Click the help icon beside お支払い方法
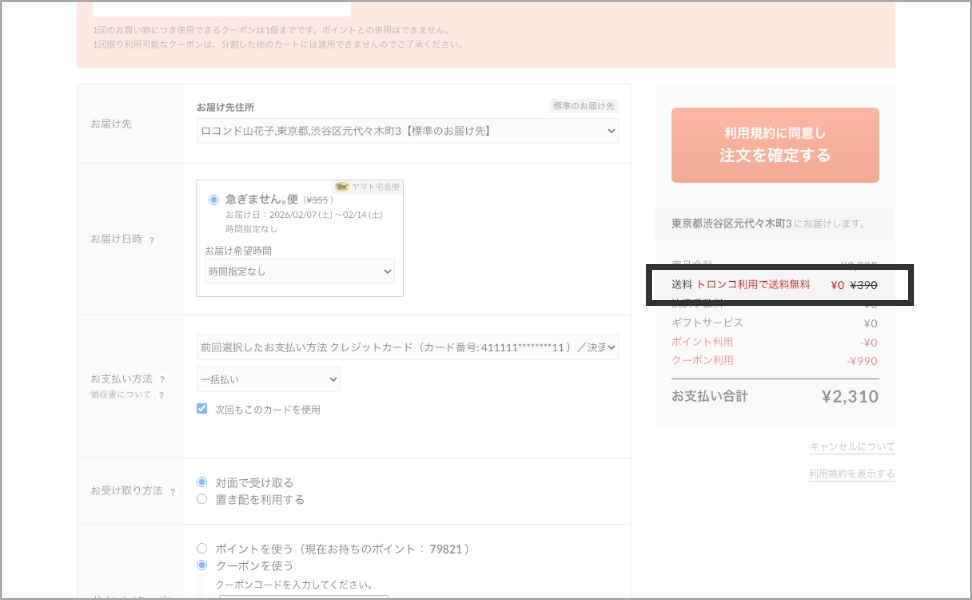972x600 pixels. pyautogui.click(x=162, y=380)
